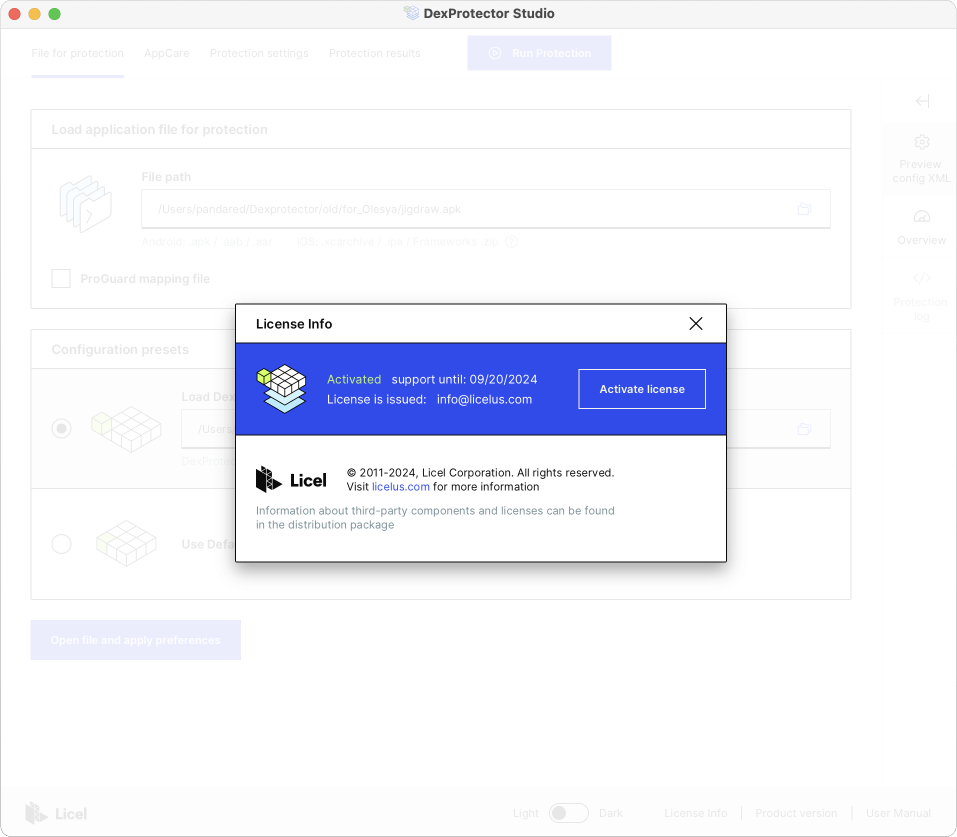Click the License Info dialog title

294,324
